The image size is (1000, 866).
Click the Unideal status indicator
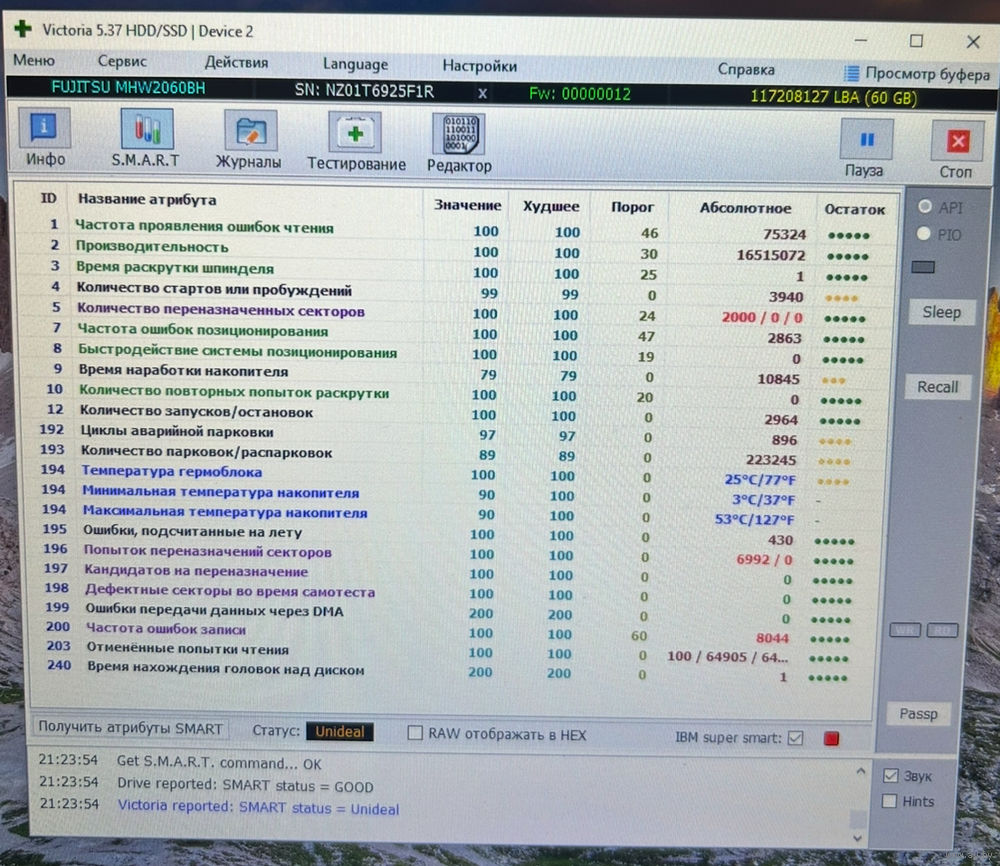point(339,731)
